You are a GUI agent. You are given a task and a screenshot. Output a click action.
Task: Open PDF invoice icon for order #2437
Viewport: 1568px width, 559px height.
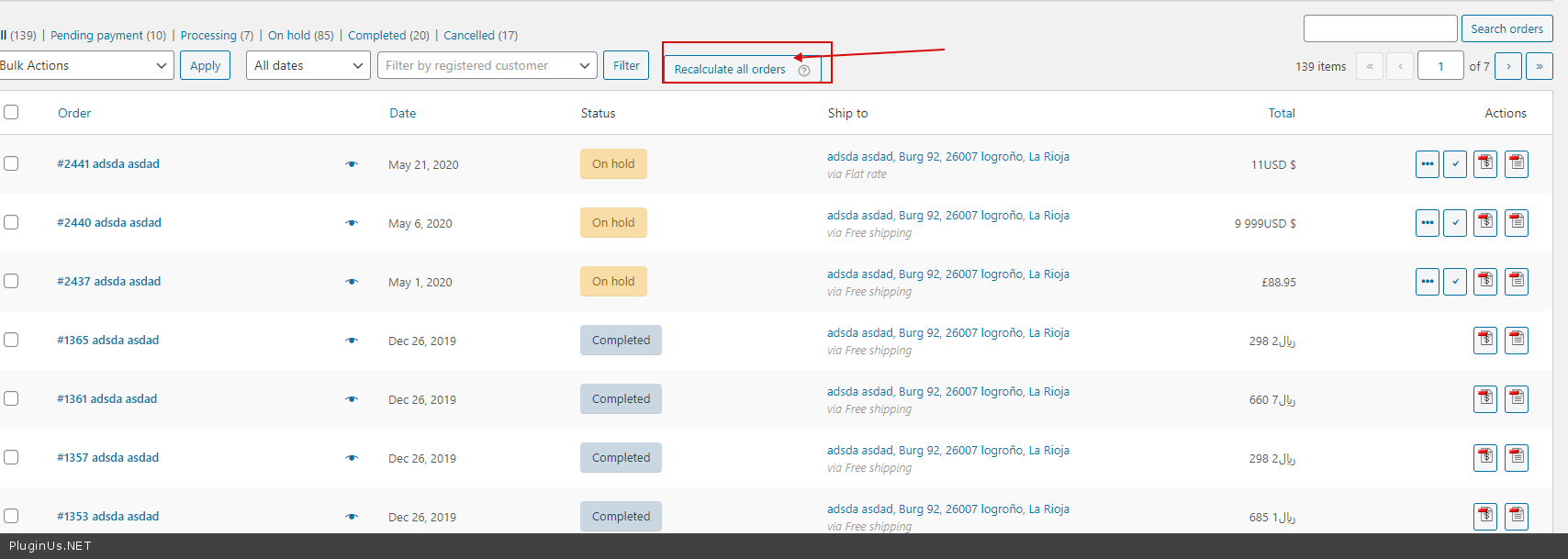pyautogui.click(x=1485, y=282)
